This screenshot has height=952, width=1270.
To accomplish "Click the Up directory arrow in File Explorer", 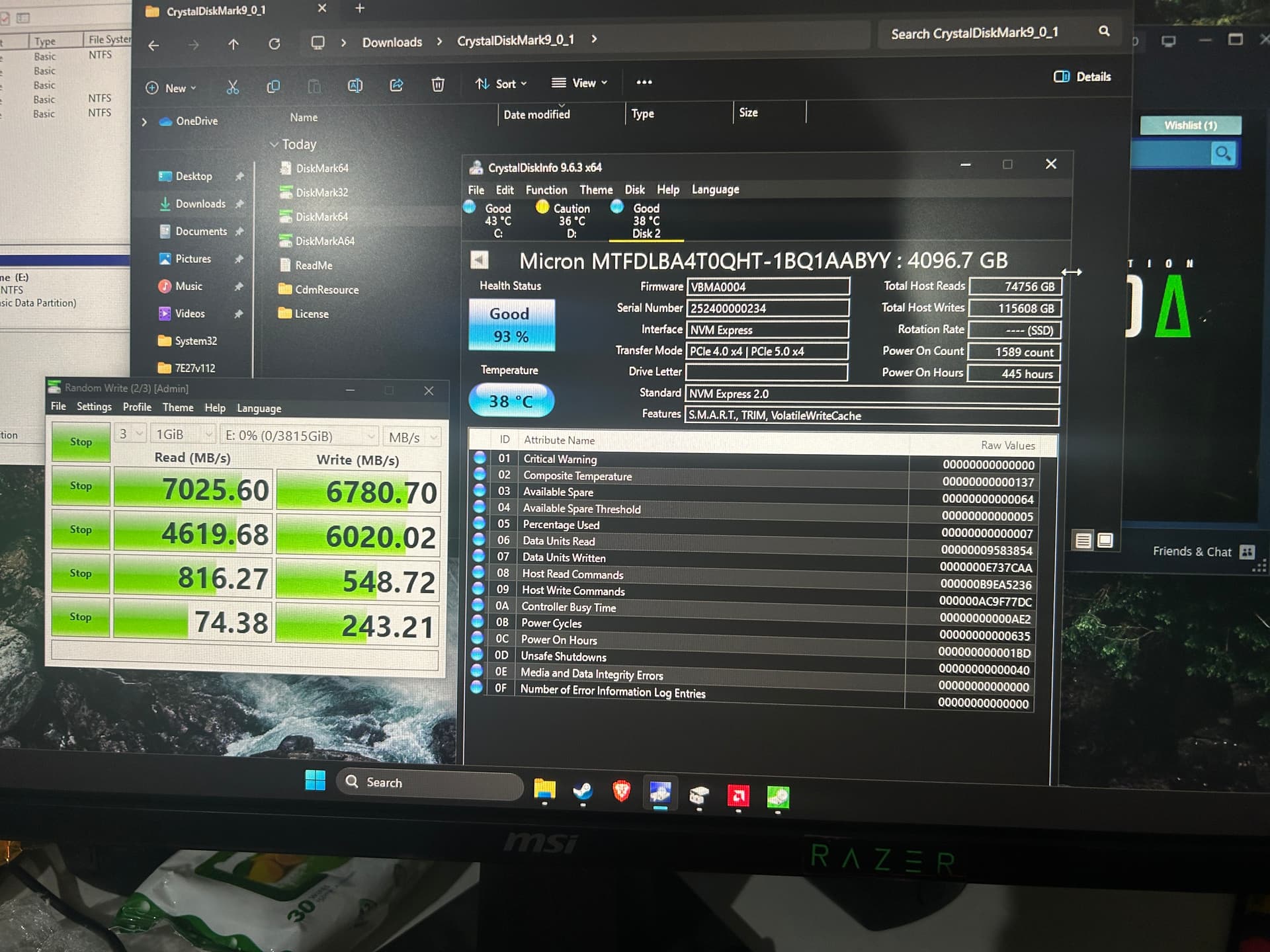I will tap(233, 44).
